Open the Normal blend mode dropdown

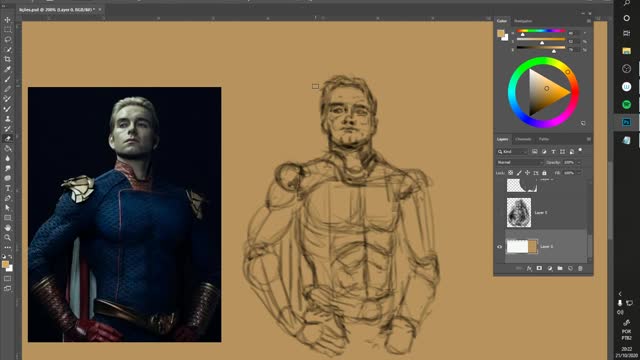pos(519,162)
